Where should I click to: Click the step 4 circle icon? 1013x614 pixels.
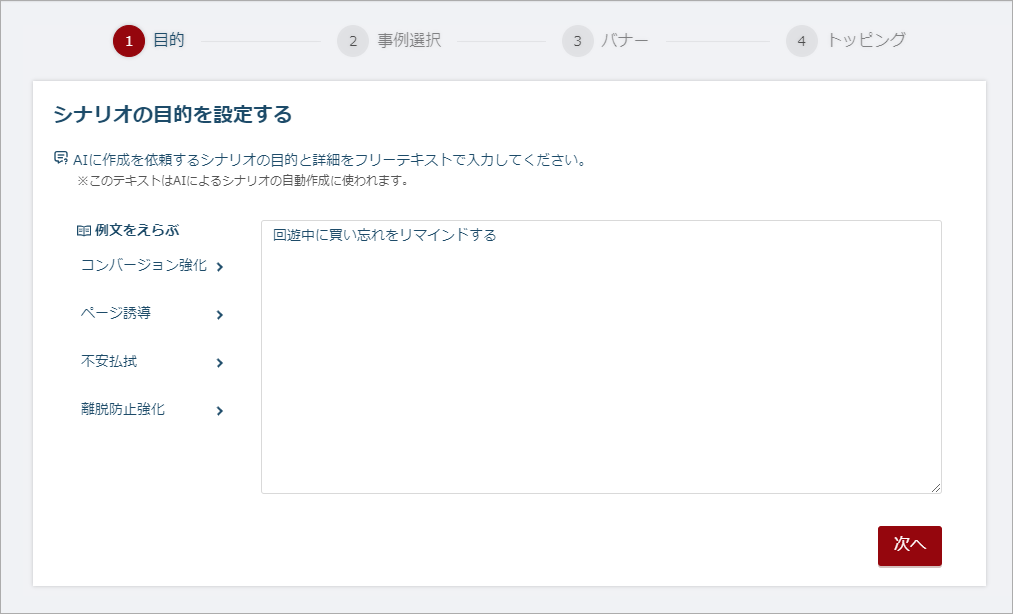click(x=802, y=41)
